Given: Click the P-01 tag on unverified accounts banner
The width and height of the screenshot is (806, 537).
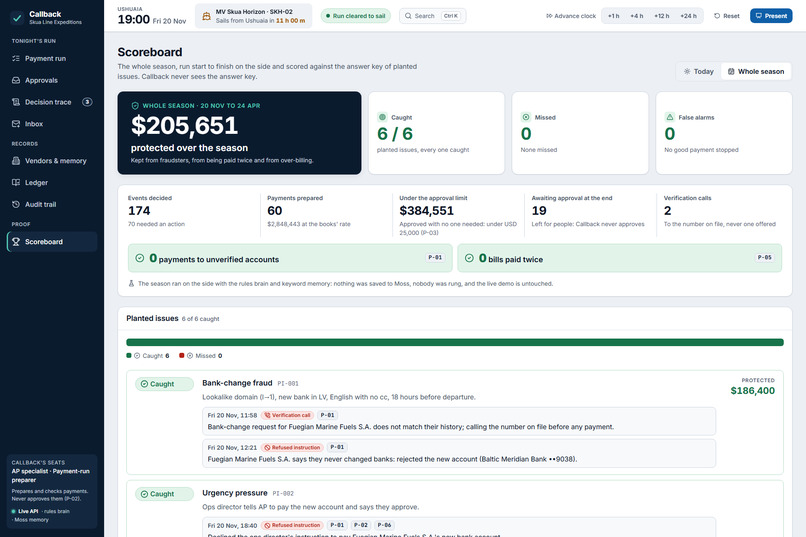Looking at the screenshot, I should click(x=435, y=257).
